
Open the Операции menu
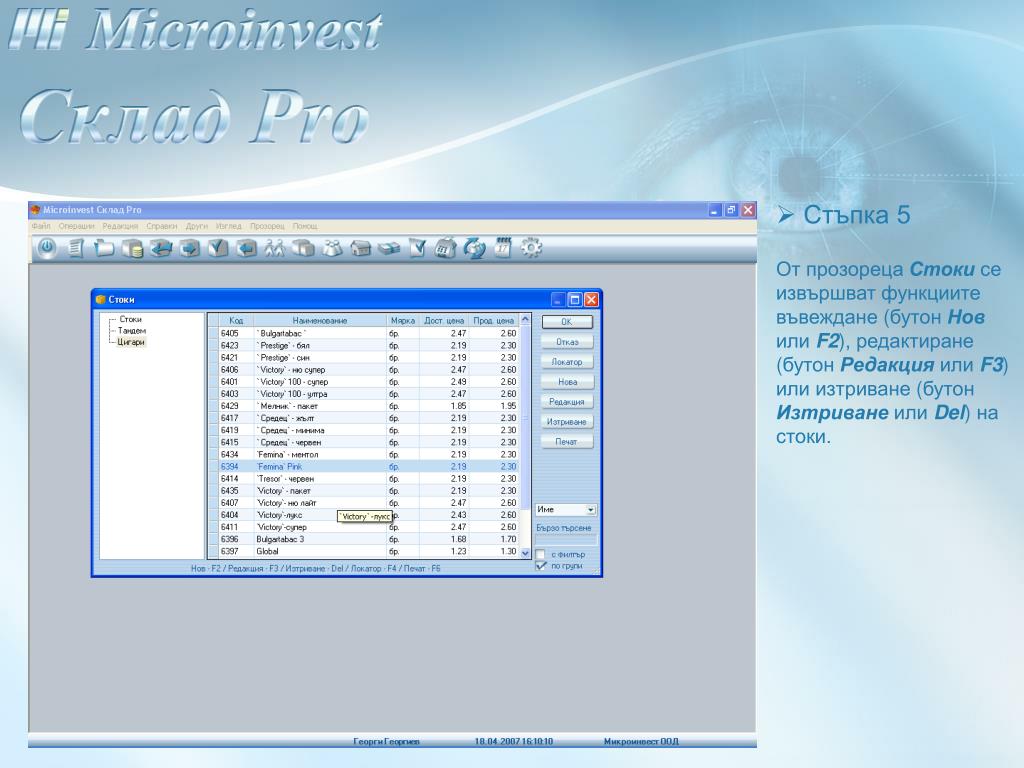tap(76, 226)
